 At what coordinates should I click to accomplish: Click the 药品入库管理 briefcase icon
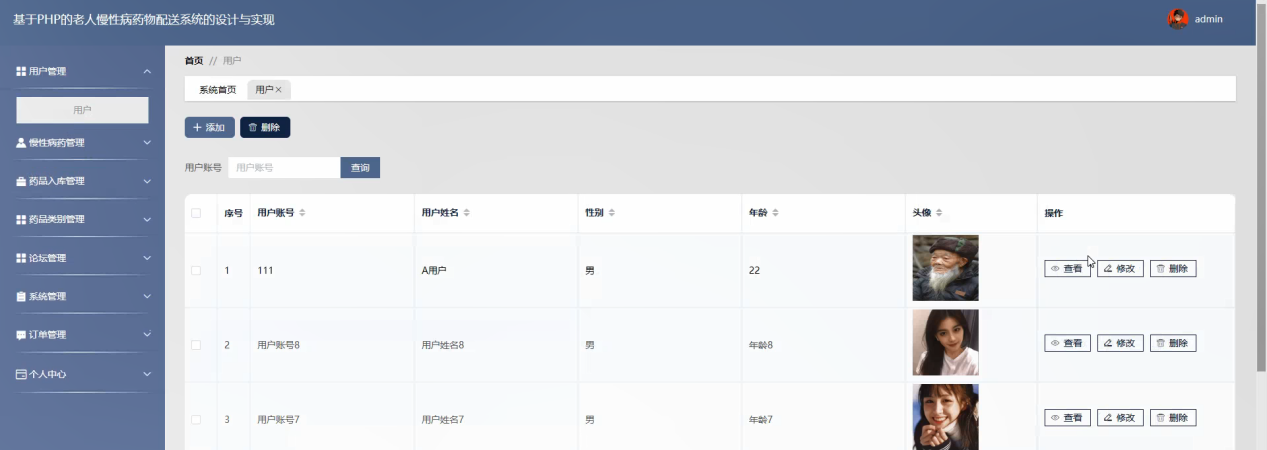point(21,182)
